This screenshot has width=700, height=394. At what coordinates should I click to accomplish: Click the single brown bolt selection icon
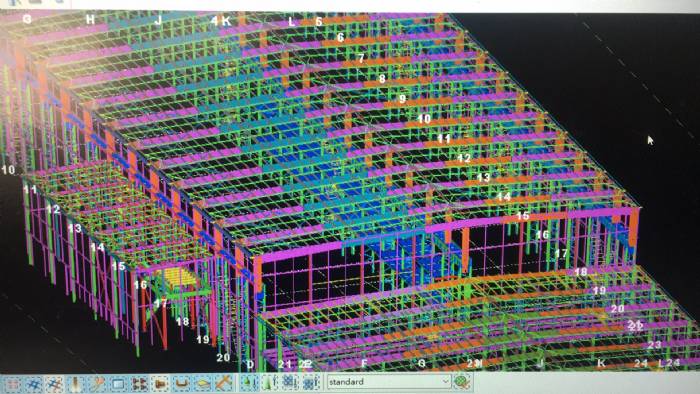click(x=160, y=383)
